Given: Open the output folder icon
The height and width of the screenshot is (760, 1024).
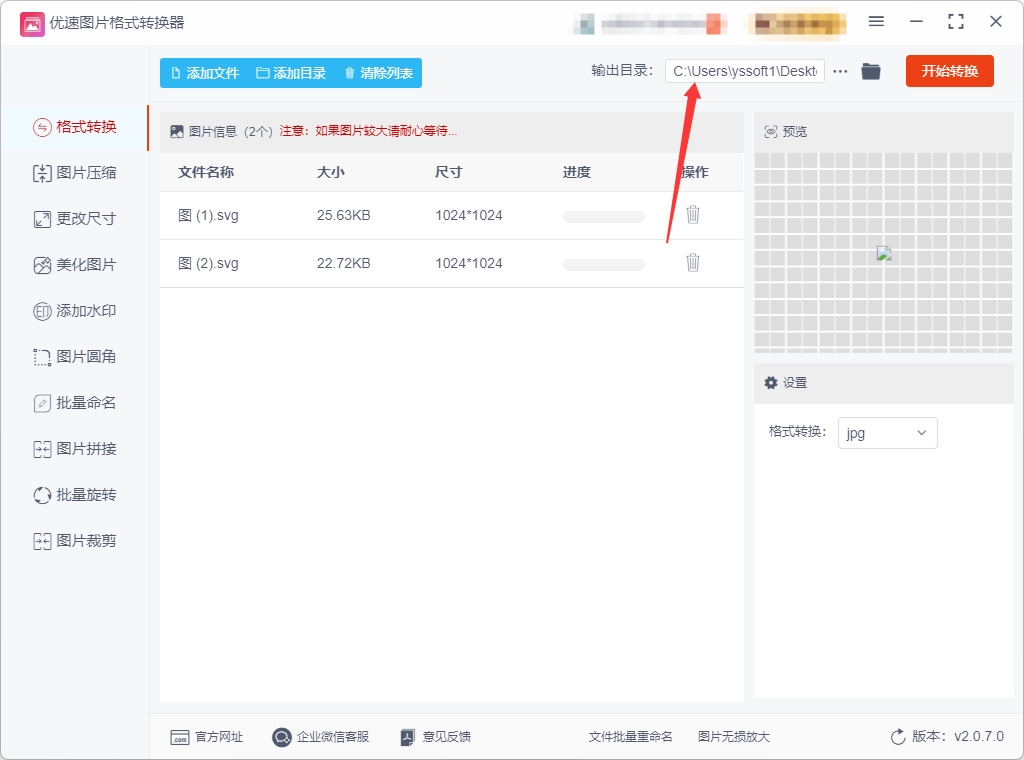Looking at the screenshot, I should pyautogui.click(x=871, y=71).
